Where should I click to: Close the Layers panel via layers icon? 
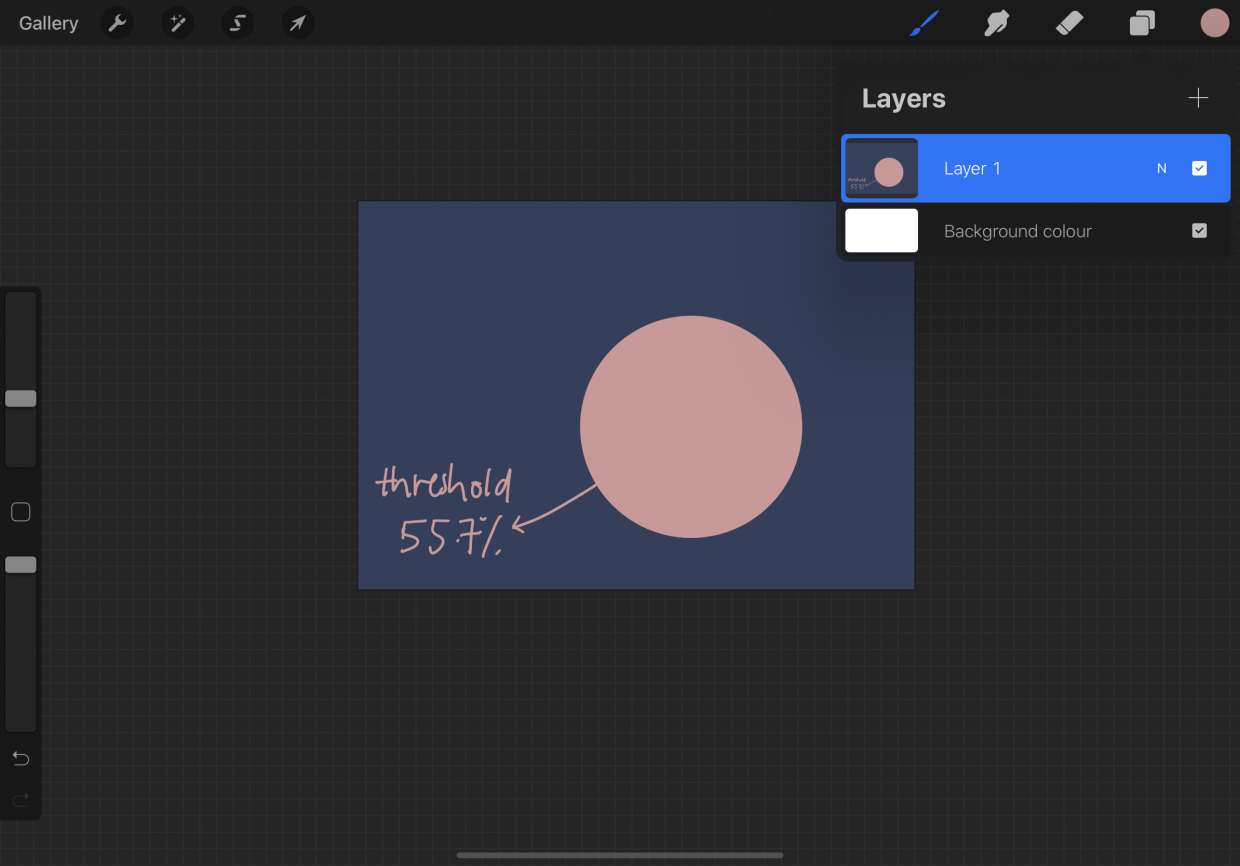tap(1142, 23)
